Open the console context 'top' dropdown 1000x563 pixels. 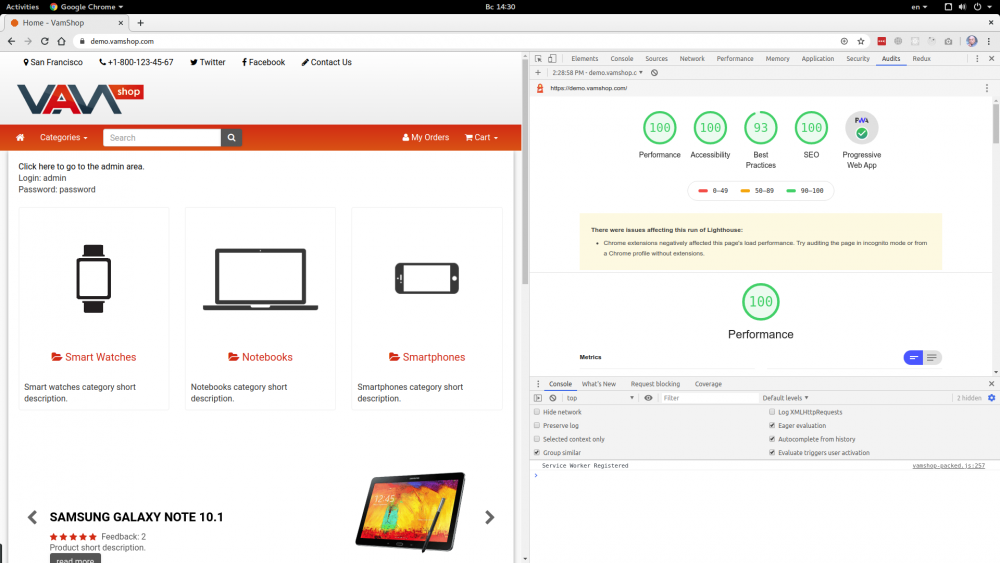click(x=599, y=398)
